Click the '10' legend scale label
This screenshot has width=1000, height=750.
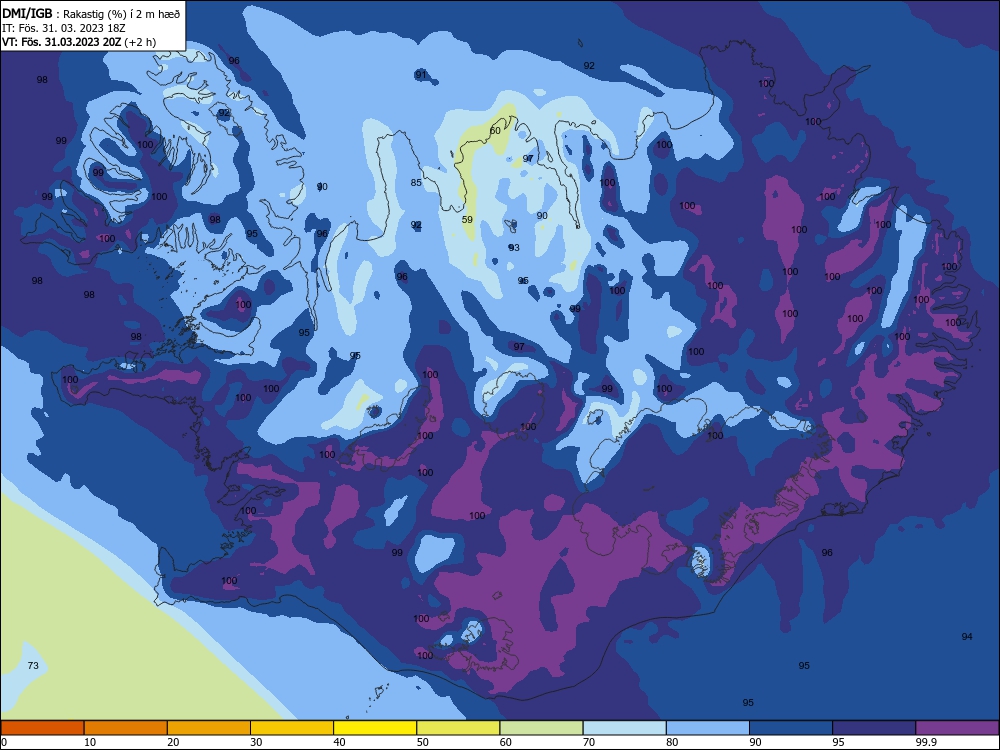90,742
